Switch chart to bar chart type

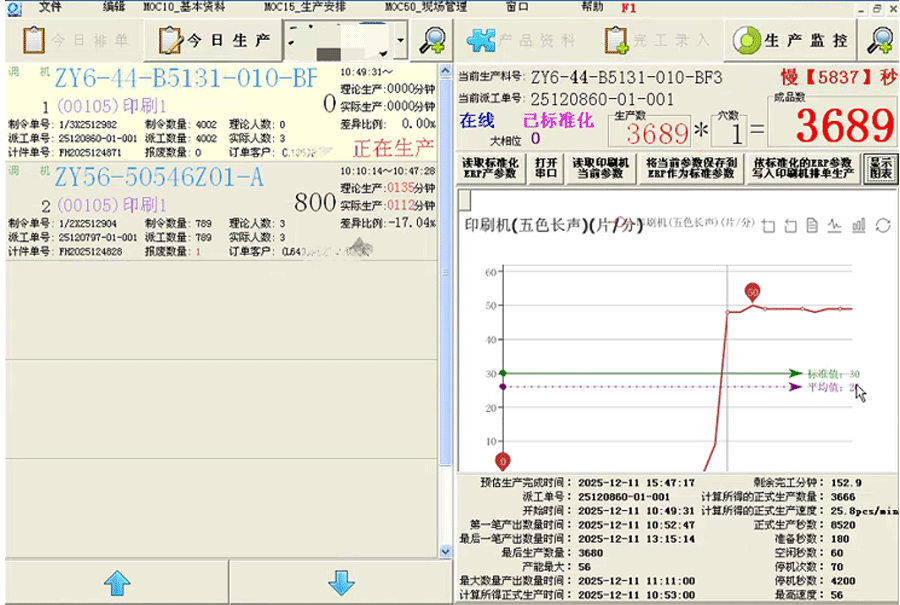[858, 225]
